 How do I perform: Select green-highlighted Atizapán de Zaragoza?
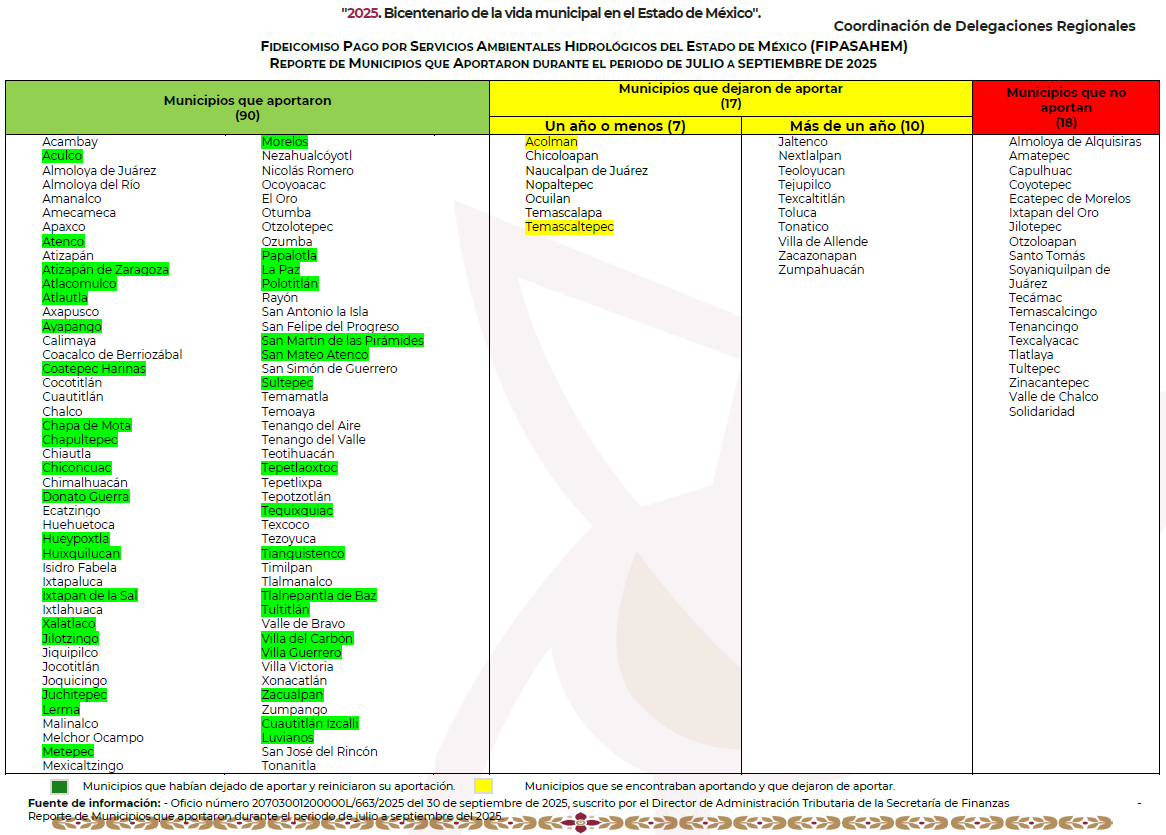[x=105, y=270]
